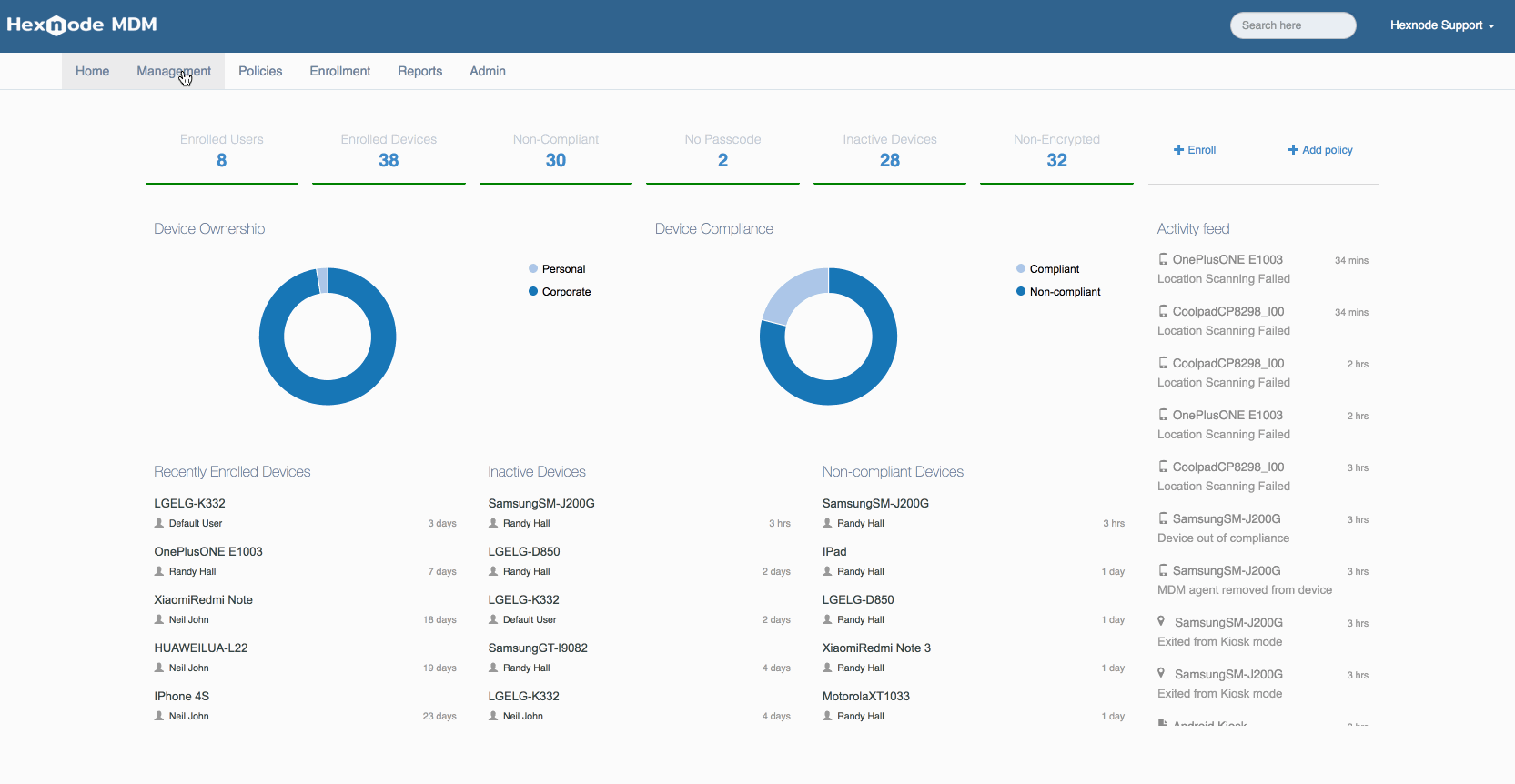Click the Inactive Devices section heading
1515x784 pixels.
(x=537, y=471)
